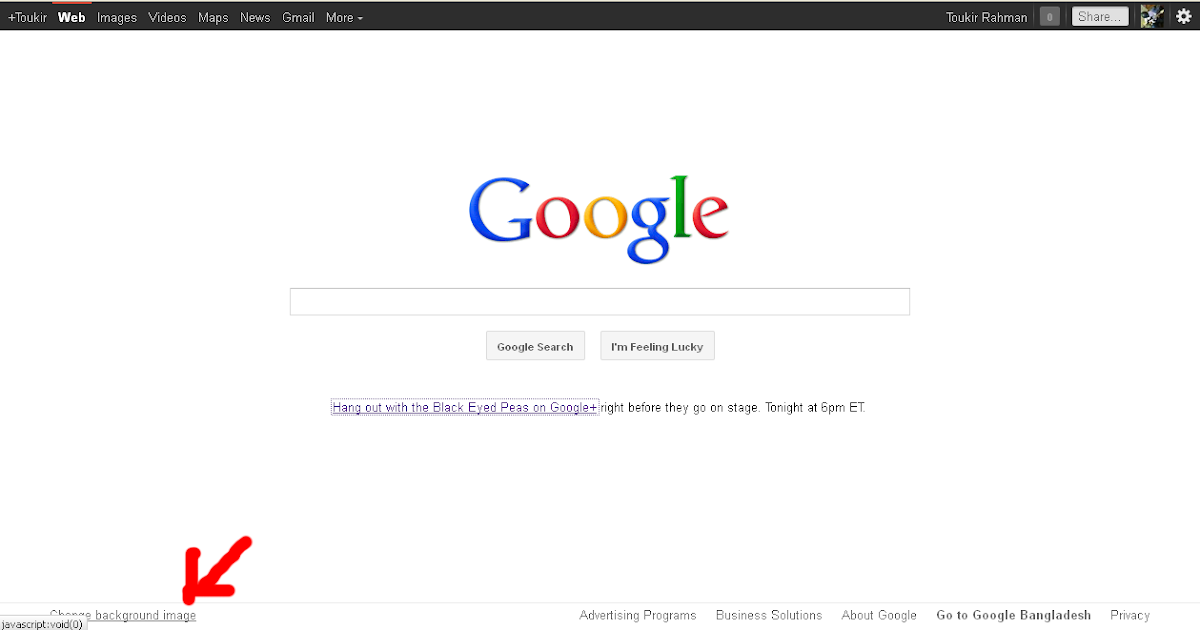
Task: Click Change background image link
Action: coord(123,615)
